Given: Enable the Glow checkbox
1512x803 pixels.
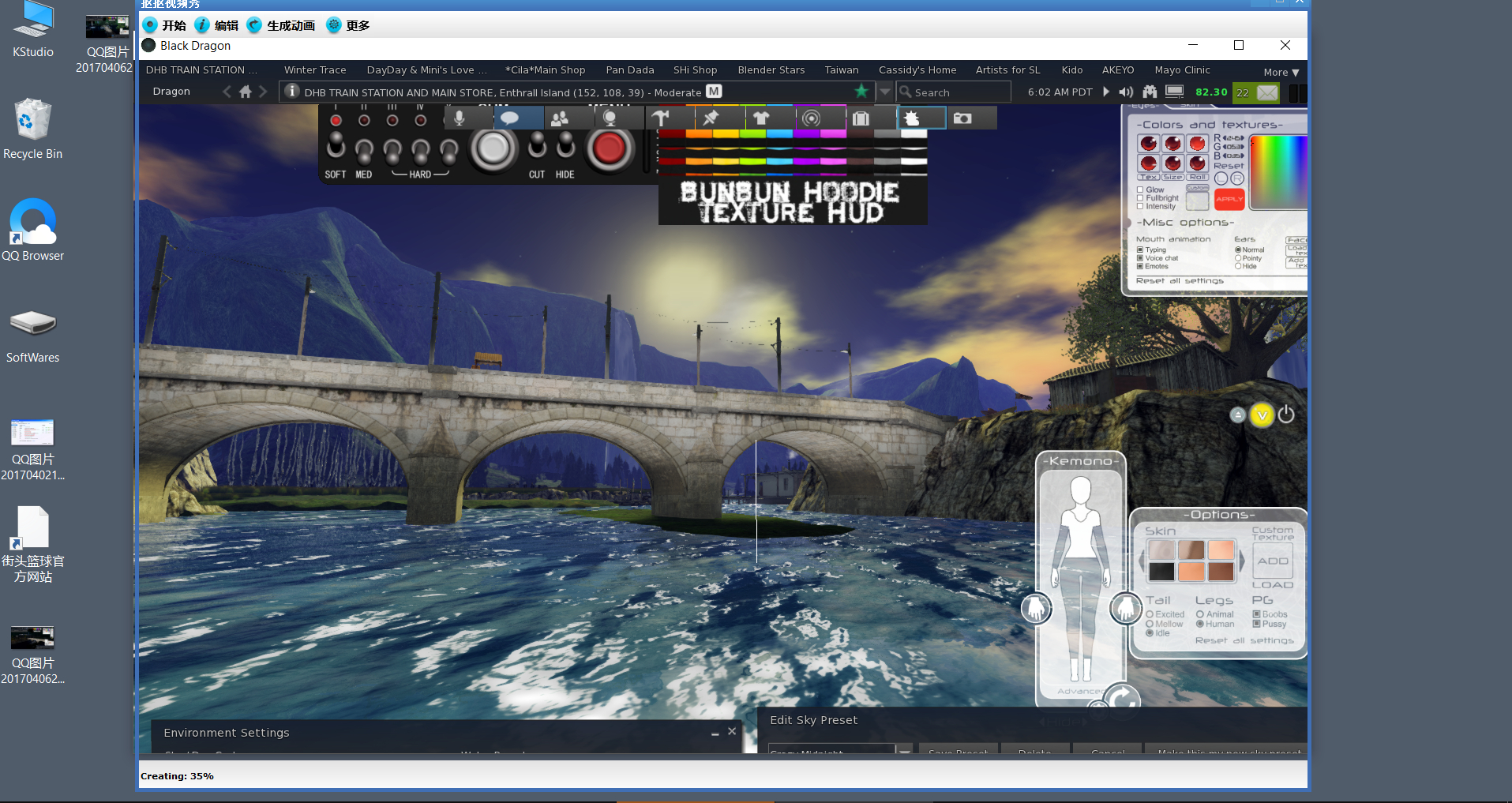Looking at the screenshot, I should 1140,189.
